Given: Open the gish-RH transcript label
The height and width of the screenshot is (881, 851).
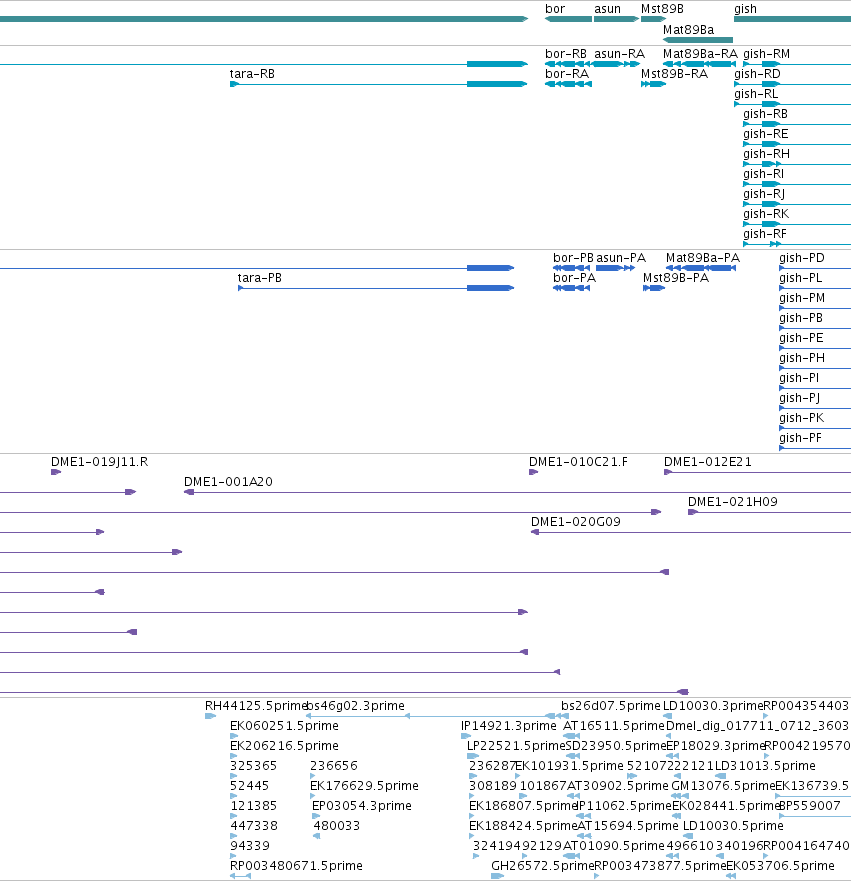Looking at the screenshot, I should click(766, 154).
